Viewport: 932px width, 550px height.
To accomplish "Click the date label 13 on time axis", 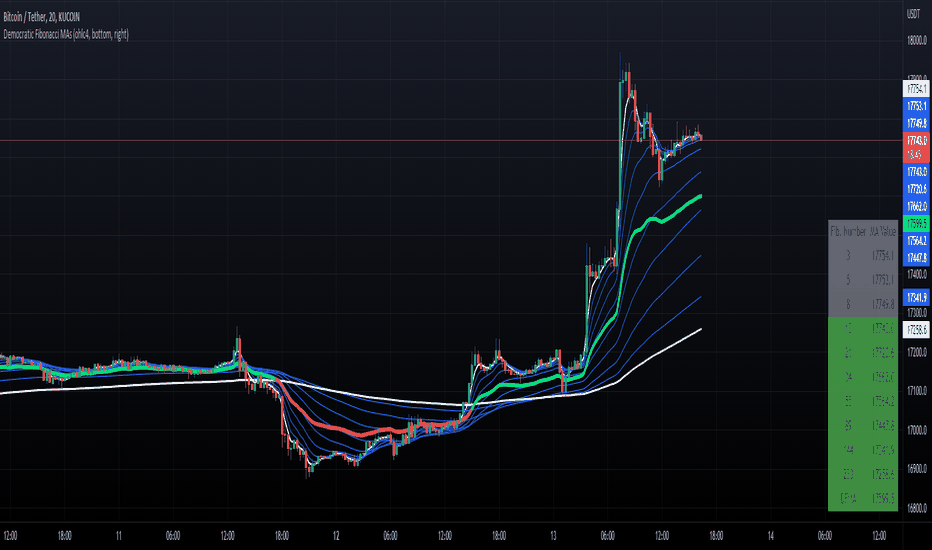I will (553, 536).
